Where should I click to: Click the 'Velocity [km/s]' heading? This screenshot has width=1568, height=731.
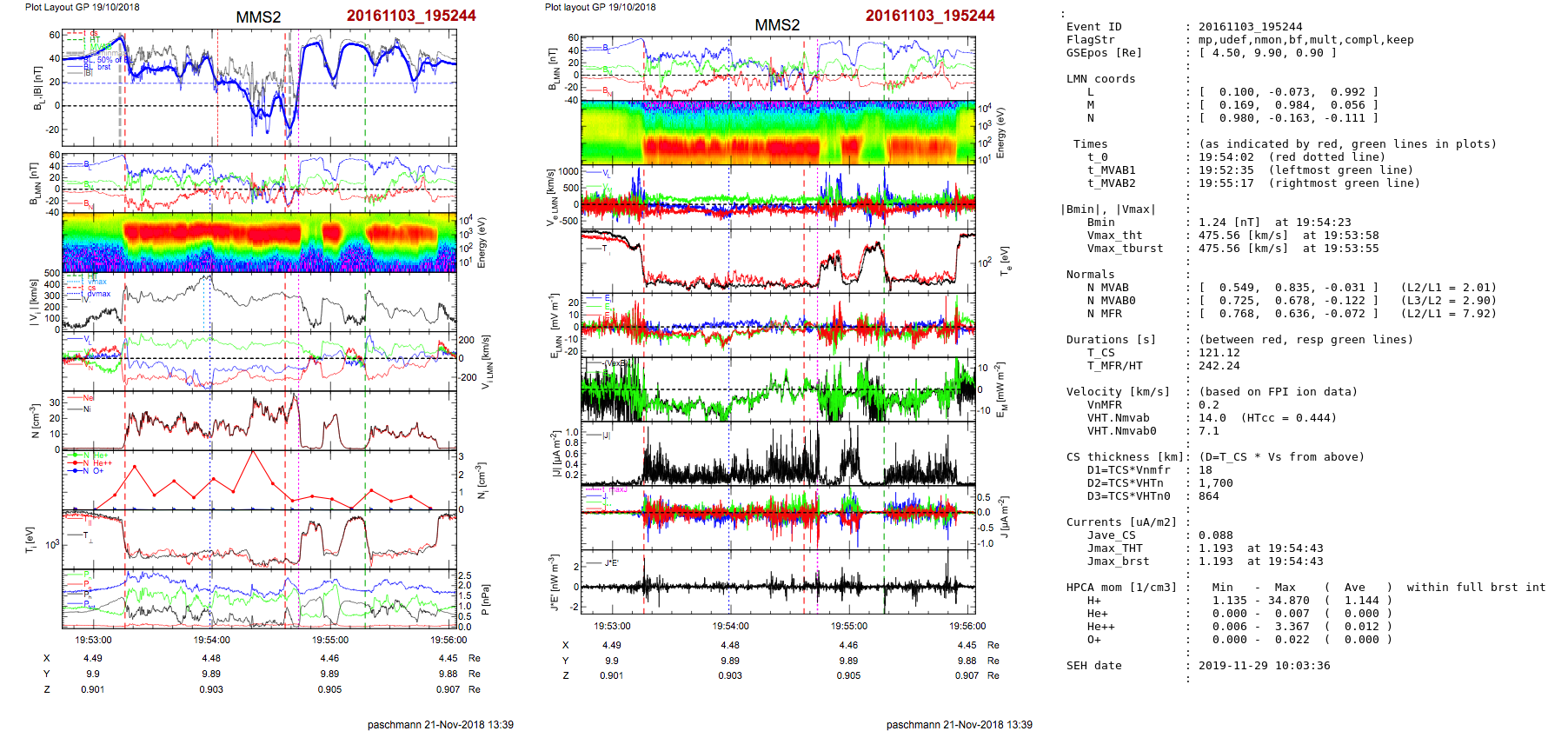pyautogui.click(x=1118, y=392)
